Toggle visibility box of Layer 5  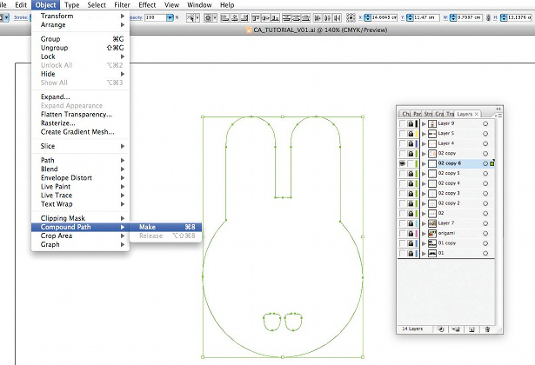coord(403,134)
